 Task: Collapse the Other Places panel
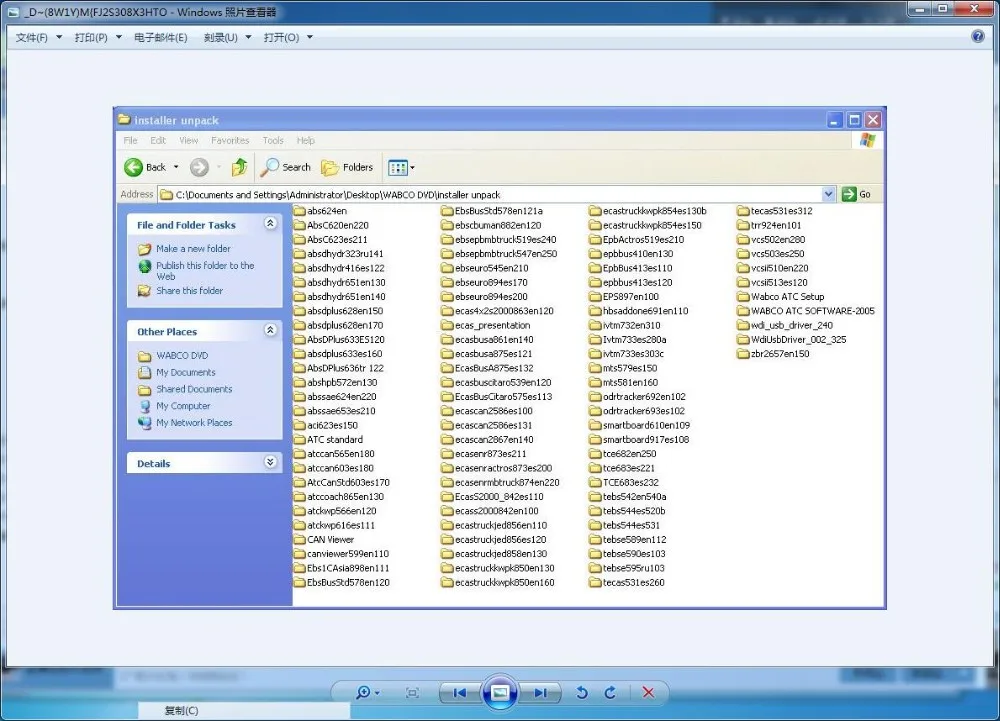coord(270,330)
